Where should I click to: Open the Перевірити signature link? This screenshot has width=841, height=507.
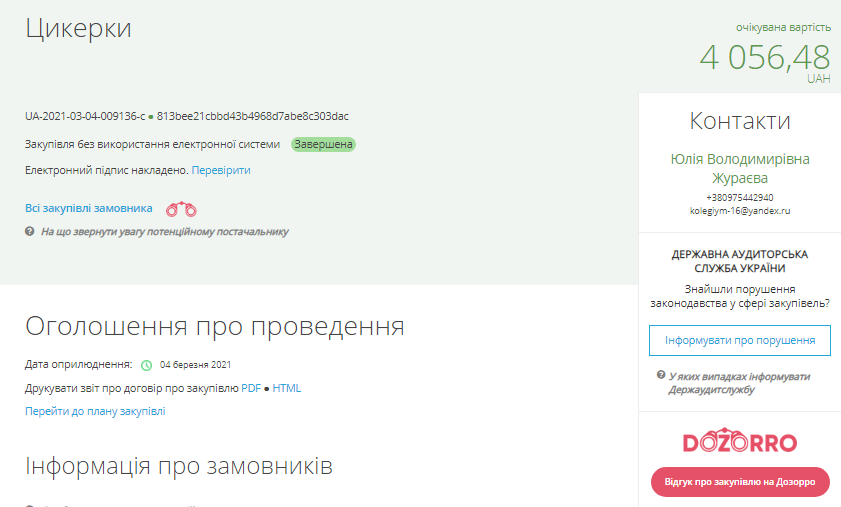[x=221, y=170]
